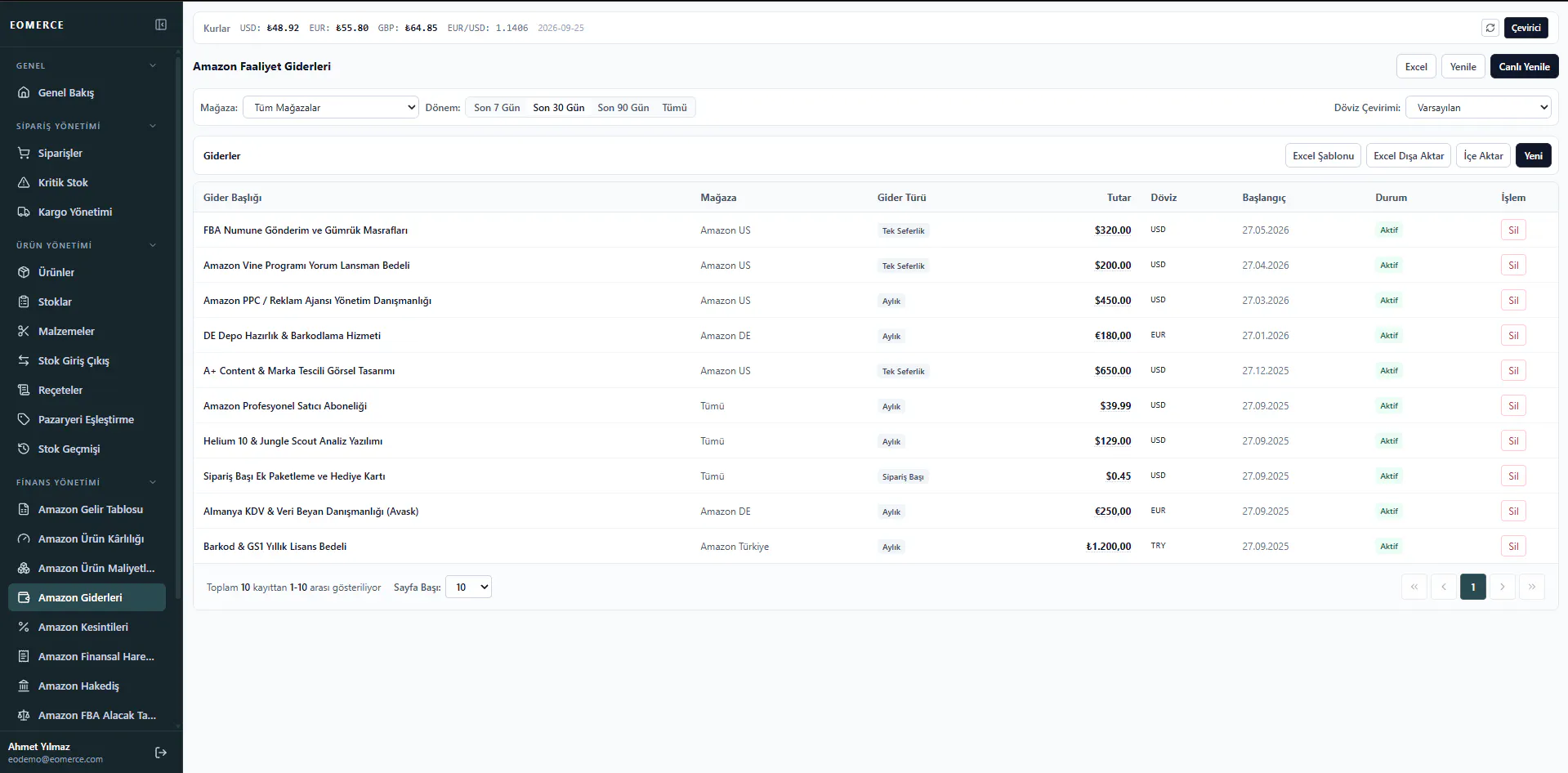Select the Son 30 Gün period
This screenshot has height=773, width=1568.
point(559,107)
